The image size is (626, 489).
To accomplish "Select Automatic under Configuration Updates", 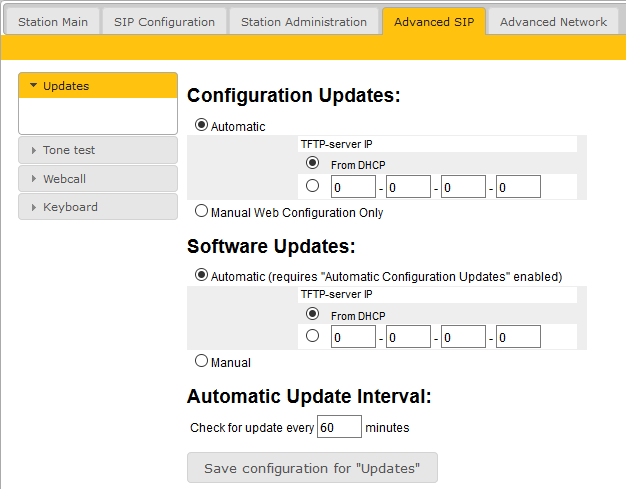I will [202, 126].
